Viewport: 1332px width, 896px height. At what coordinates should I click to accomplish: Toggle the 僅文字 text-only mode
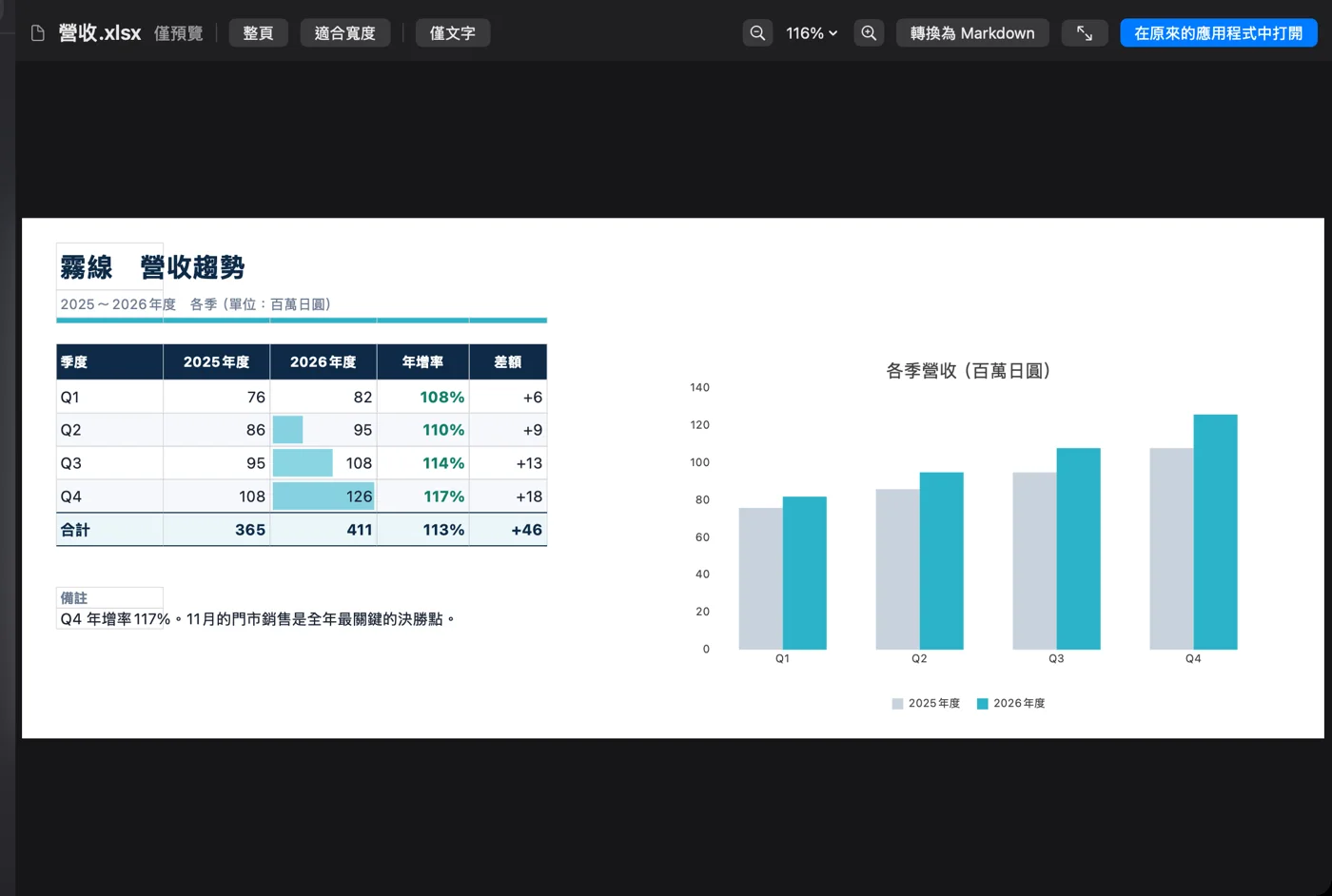pyautogui.click(x=452, y=33)
